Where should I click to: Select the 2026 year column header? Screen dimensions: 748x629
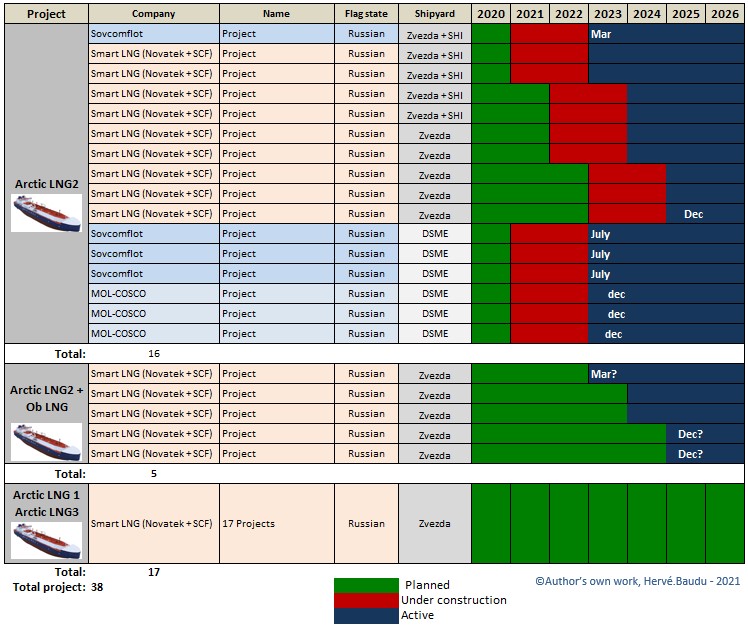(724, 14)
